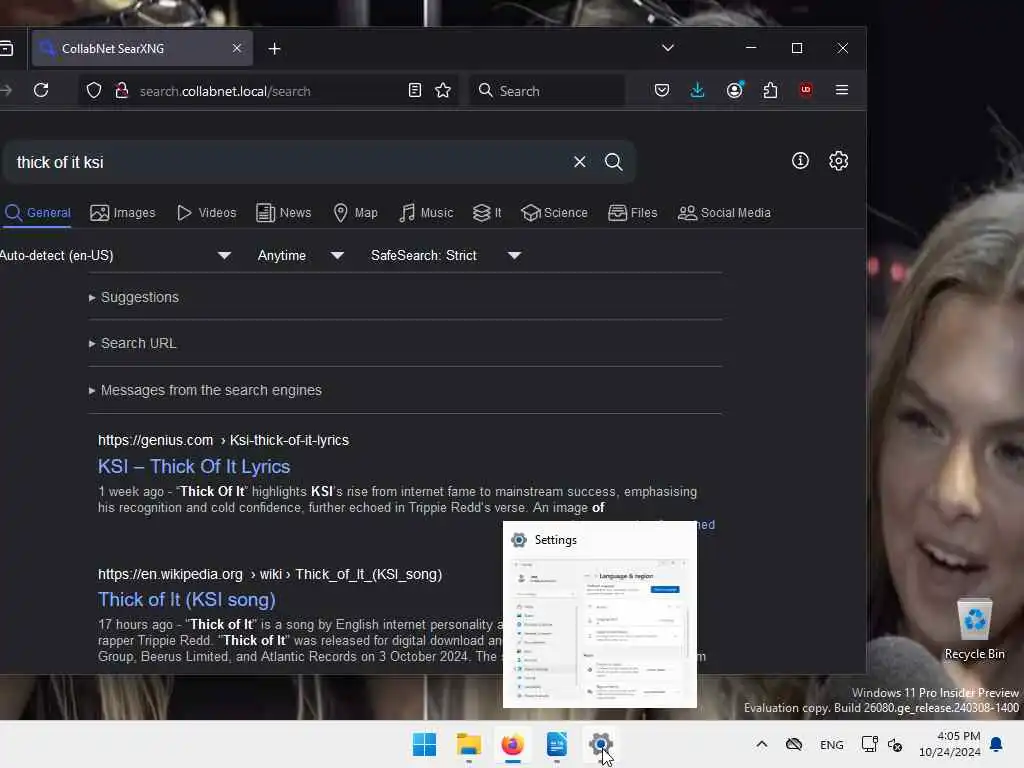Click the genius.com result URL
Viewport: 1024px width, 768px height.
tap(223, 440)
